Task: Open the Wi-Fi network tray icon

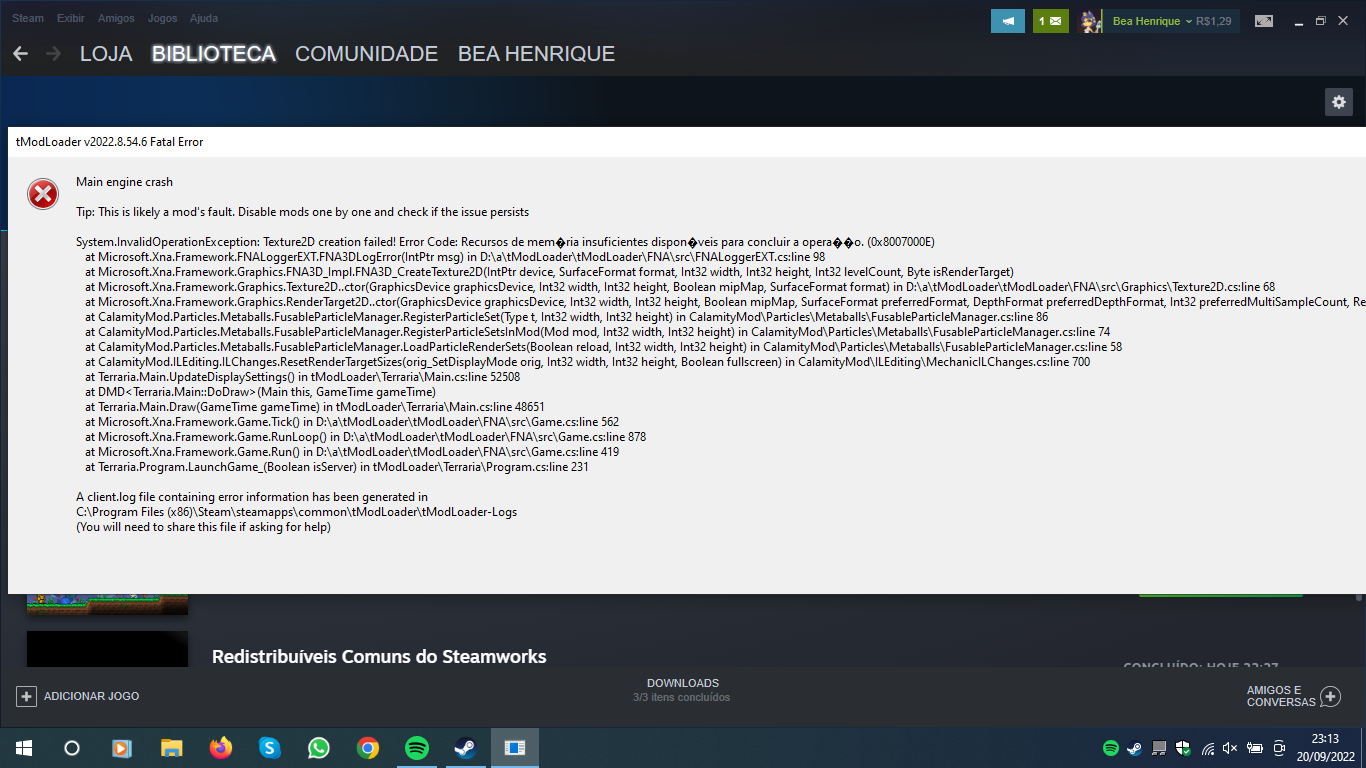Action: (x=1207, y=748)
